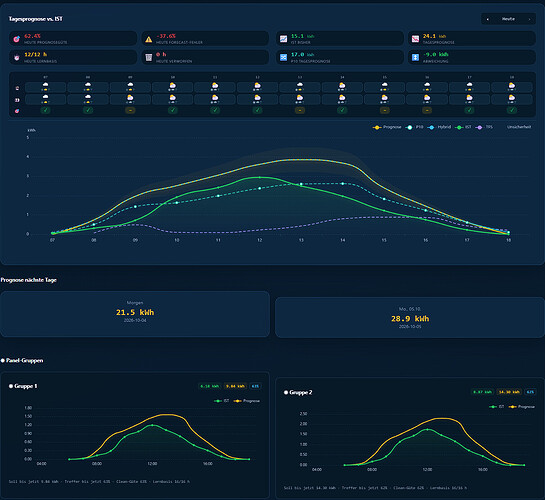Click the blue P10 Tagesprognose icon
545x500 pixels.
point(284,57)
